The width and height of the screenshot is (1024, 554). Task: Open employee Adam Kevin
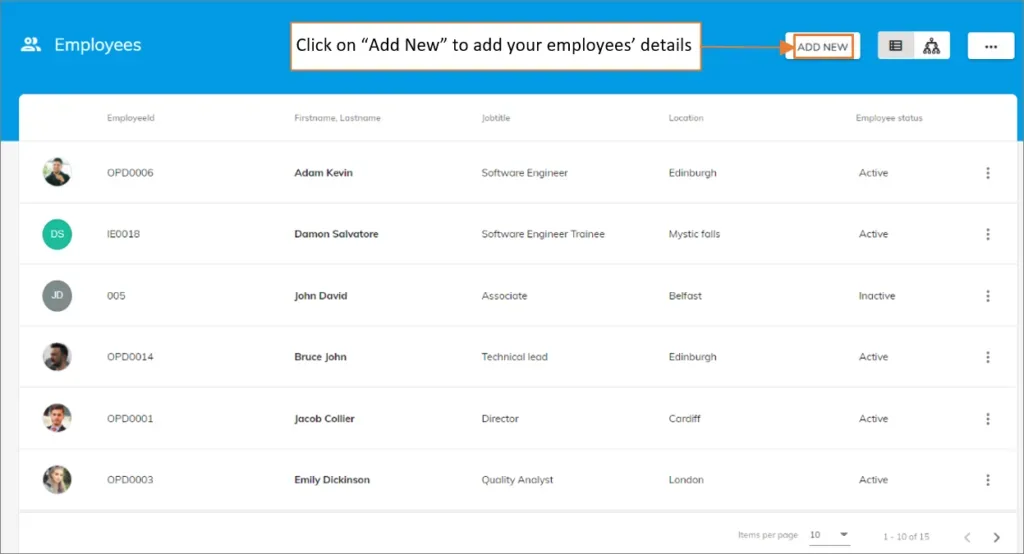(323, 172)
